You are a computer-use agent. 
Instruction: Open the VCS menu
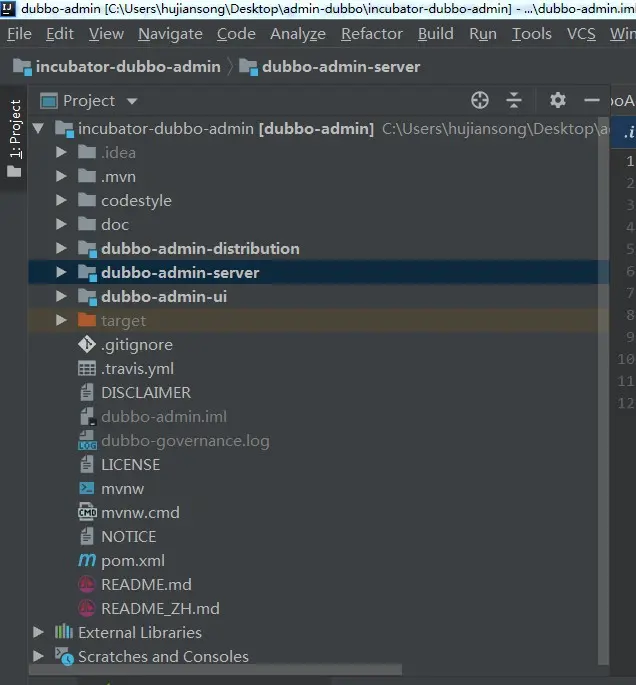pos(581,34)
